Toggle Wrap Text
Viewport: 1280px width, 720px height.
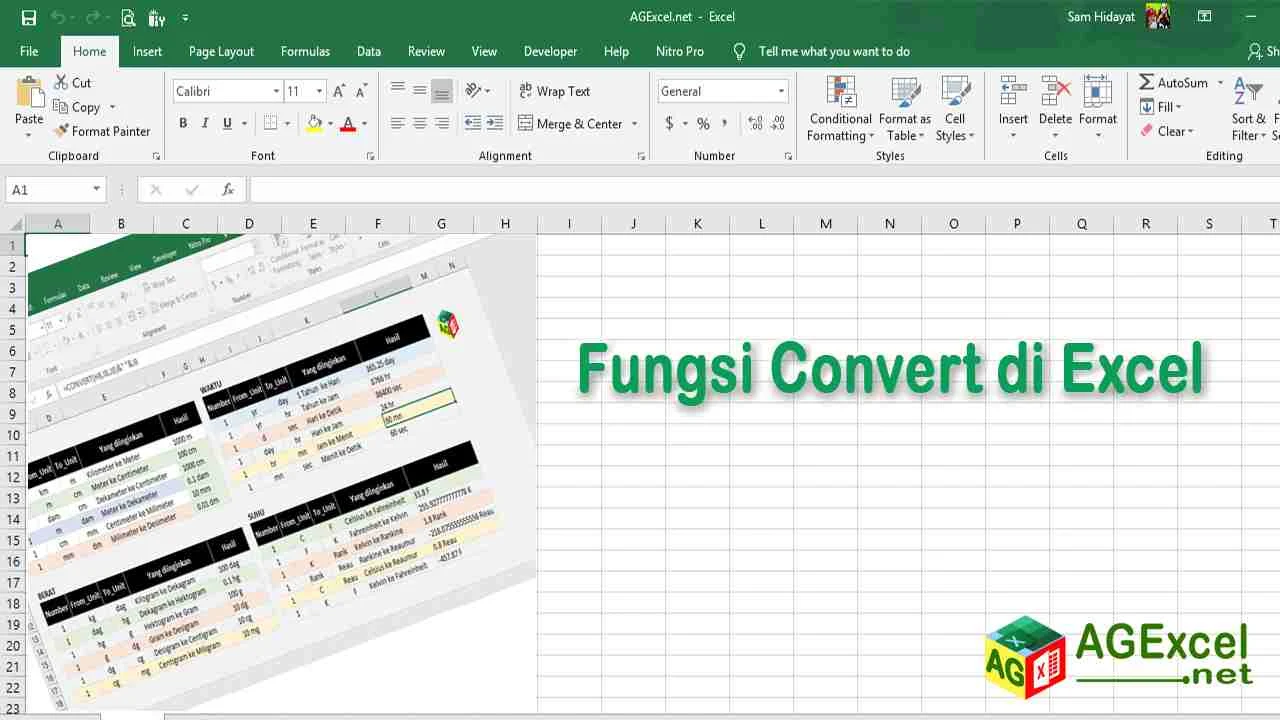(555, 91)
